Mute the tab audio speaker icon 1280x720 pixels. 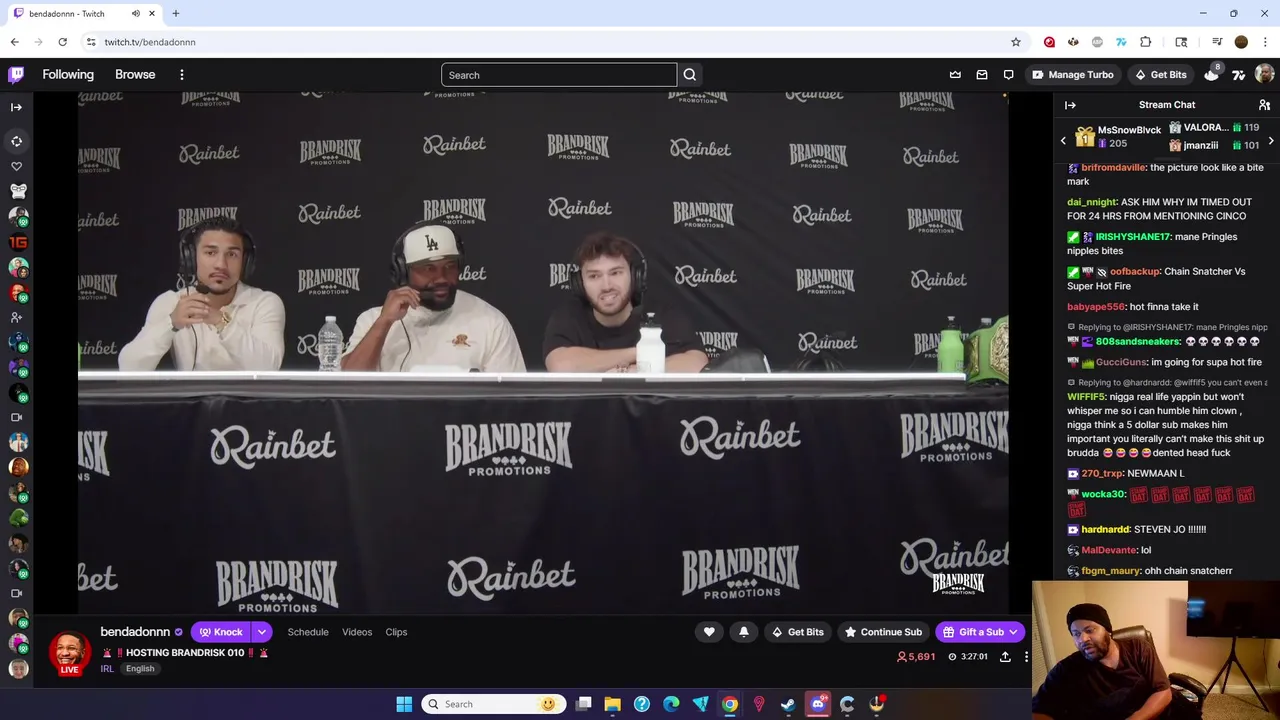click(136, 14)
